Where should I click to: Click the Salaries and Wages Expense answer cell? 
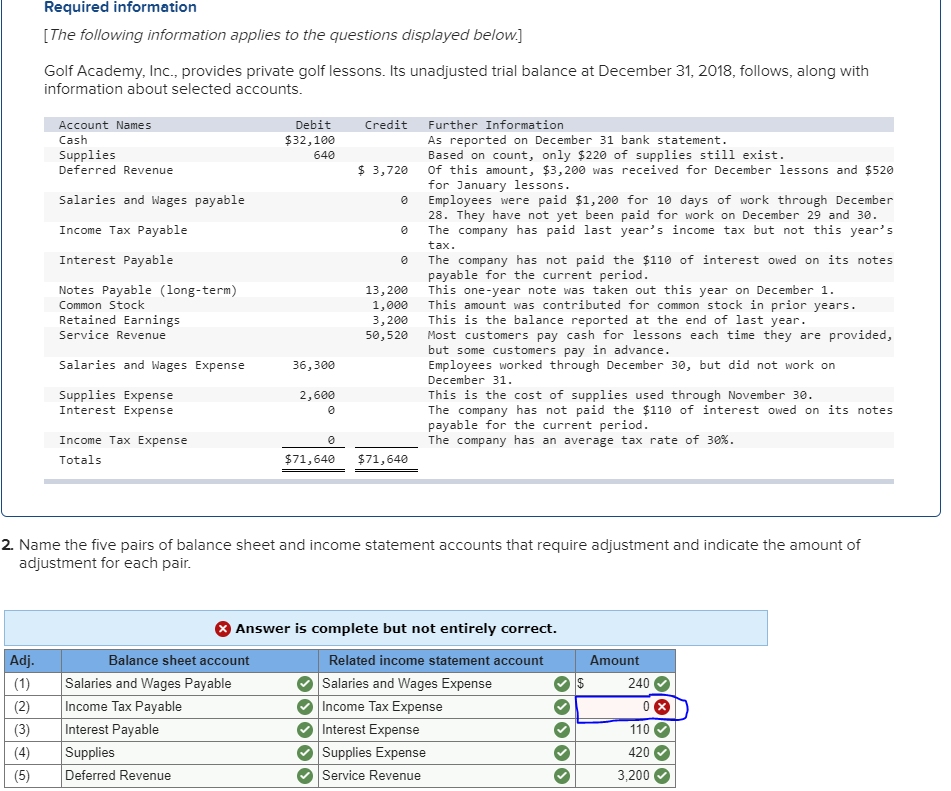click(447, 684)
